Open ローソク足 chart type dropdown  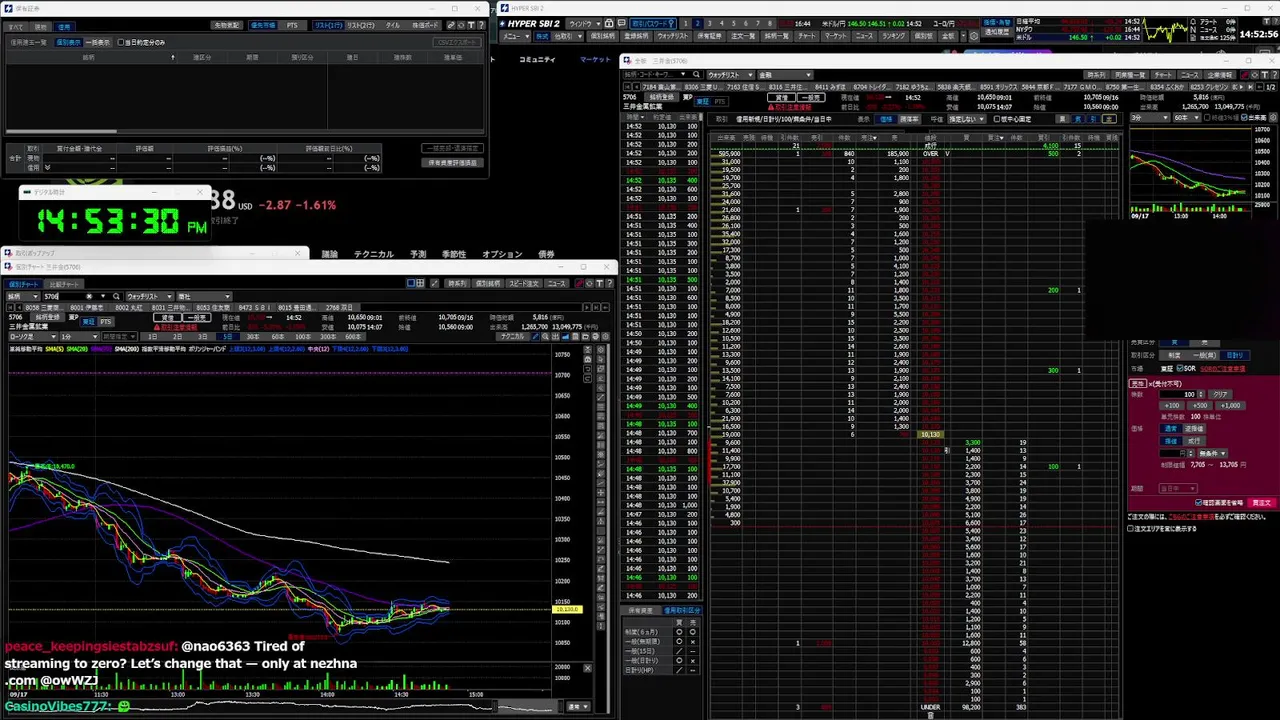31,336
